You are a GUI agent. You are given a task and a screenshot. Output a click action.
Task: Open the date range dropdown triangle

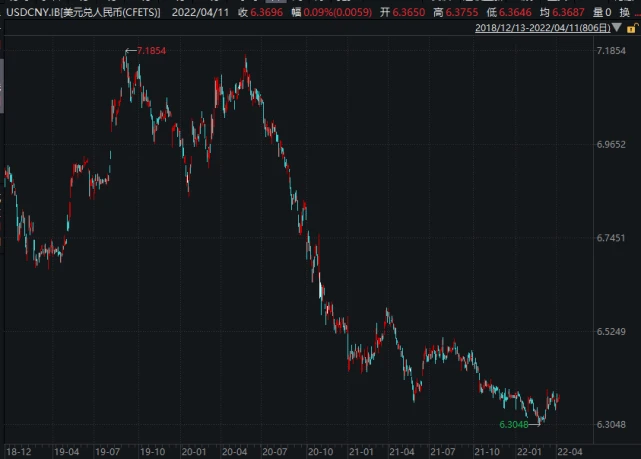tap(617, 28)
